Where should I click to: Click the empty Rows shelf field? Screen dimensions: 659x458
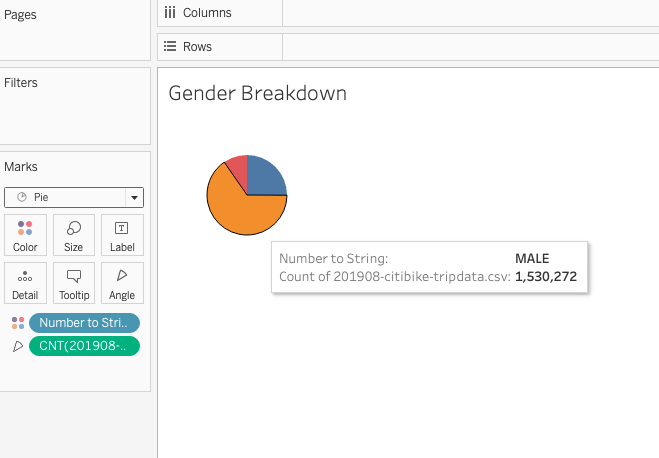pyautogui.click(x=471, y=47)
